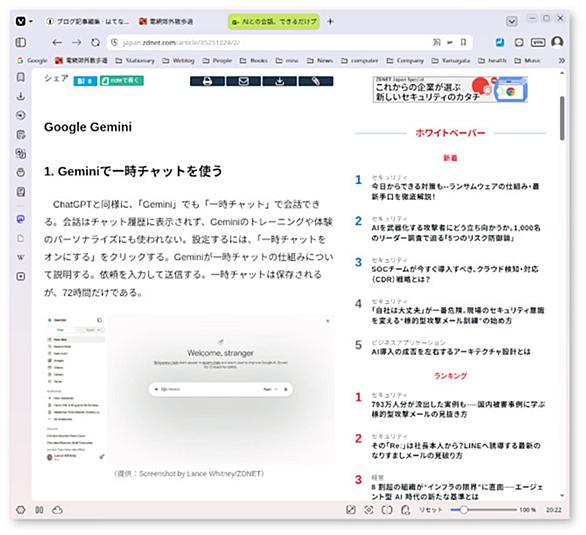The image size is (586, 535).
Task: Click the capture page icon in status bar
Action: coord(369,510)
